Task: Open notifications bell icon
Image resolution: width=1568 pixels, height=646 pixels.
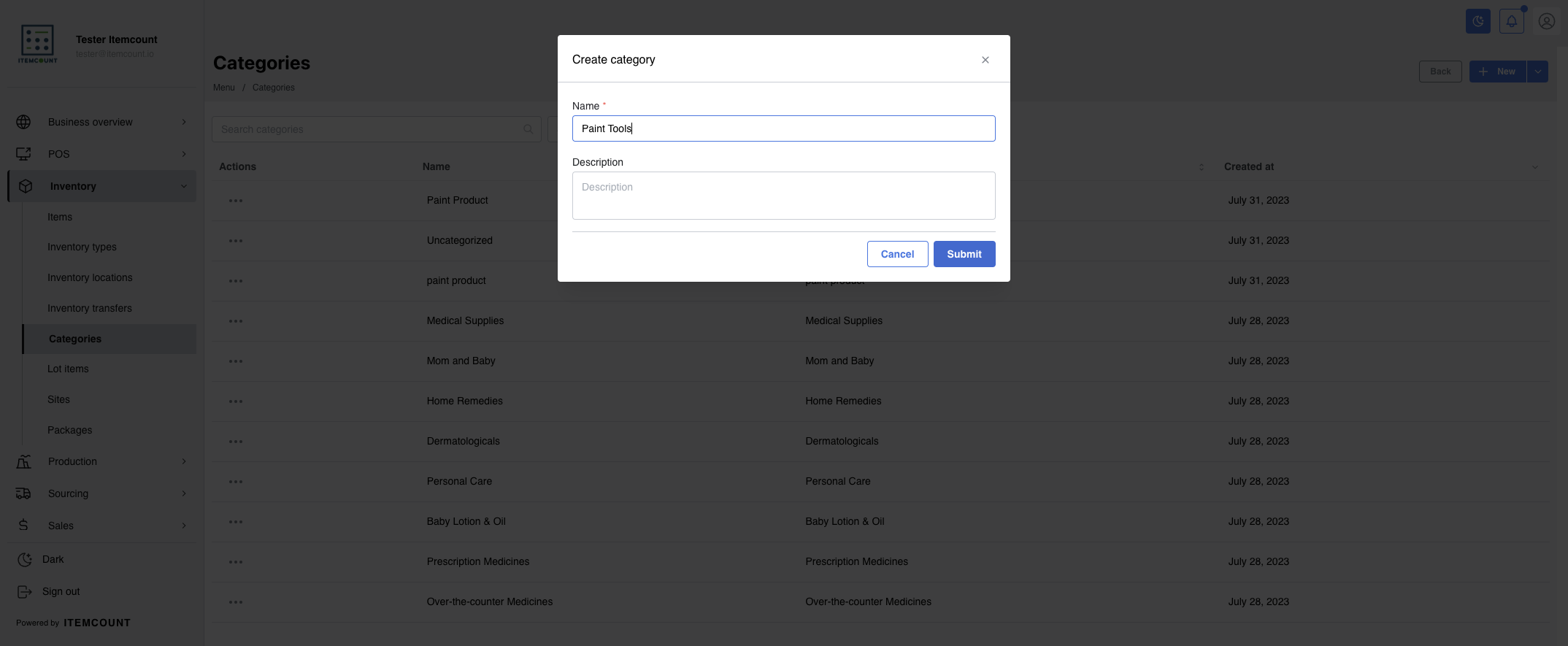Action: click(x=1512, y=21)
